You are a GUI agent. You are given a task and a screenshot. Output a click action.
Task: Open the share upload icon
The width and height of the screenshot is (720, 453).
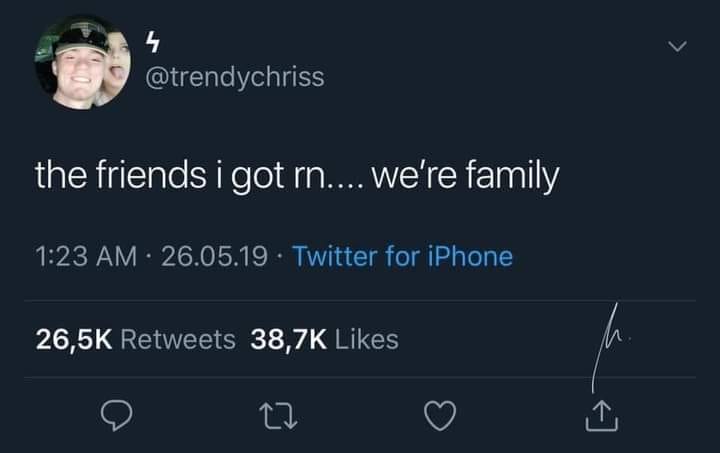tap(602, 416)
